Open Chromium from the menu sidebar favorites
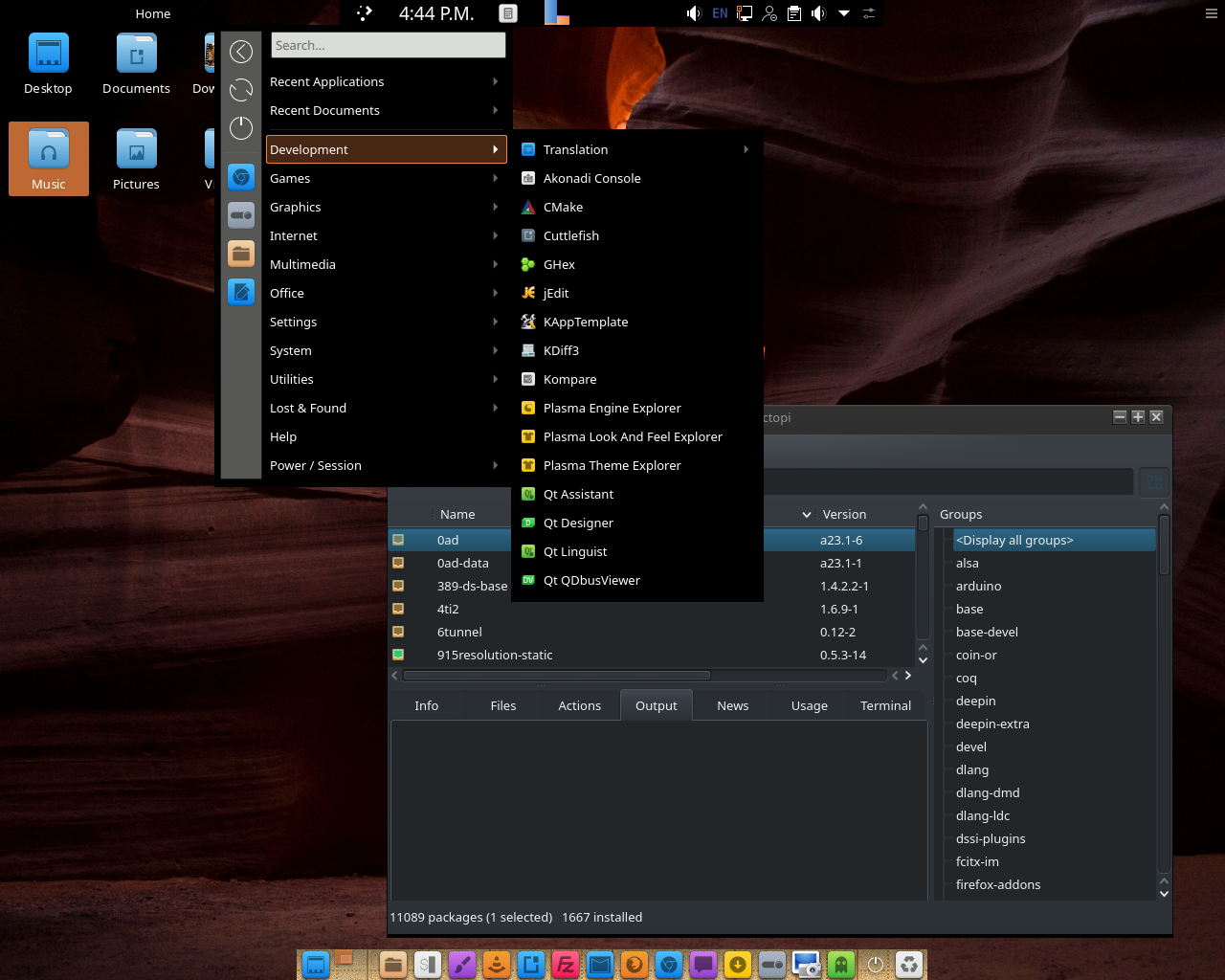The image size is (1225, 980). point(241,177)
